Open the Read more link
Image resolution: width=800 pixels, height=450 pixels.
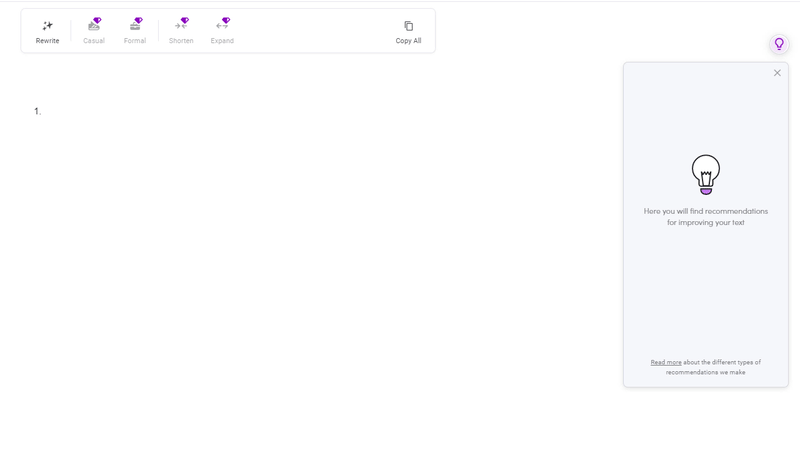pyautogui.click(x=666, y=362)
